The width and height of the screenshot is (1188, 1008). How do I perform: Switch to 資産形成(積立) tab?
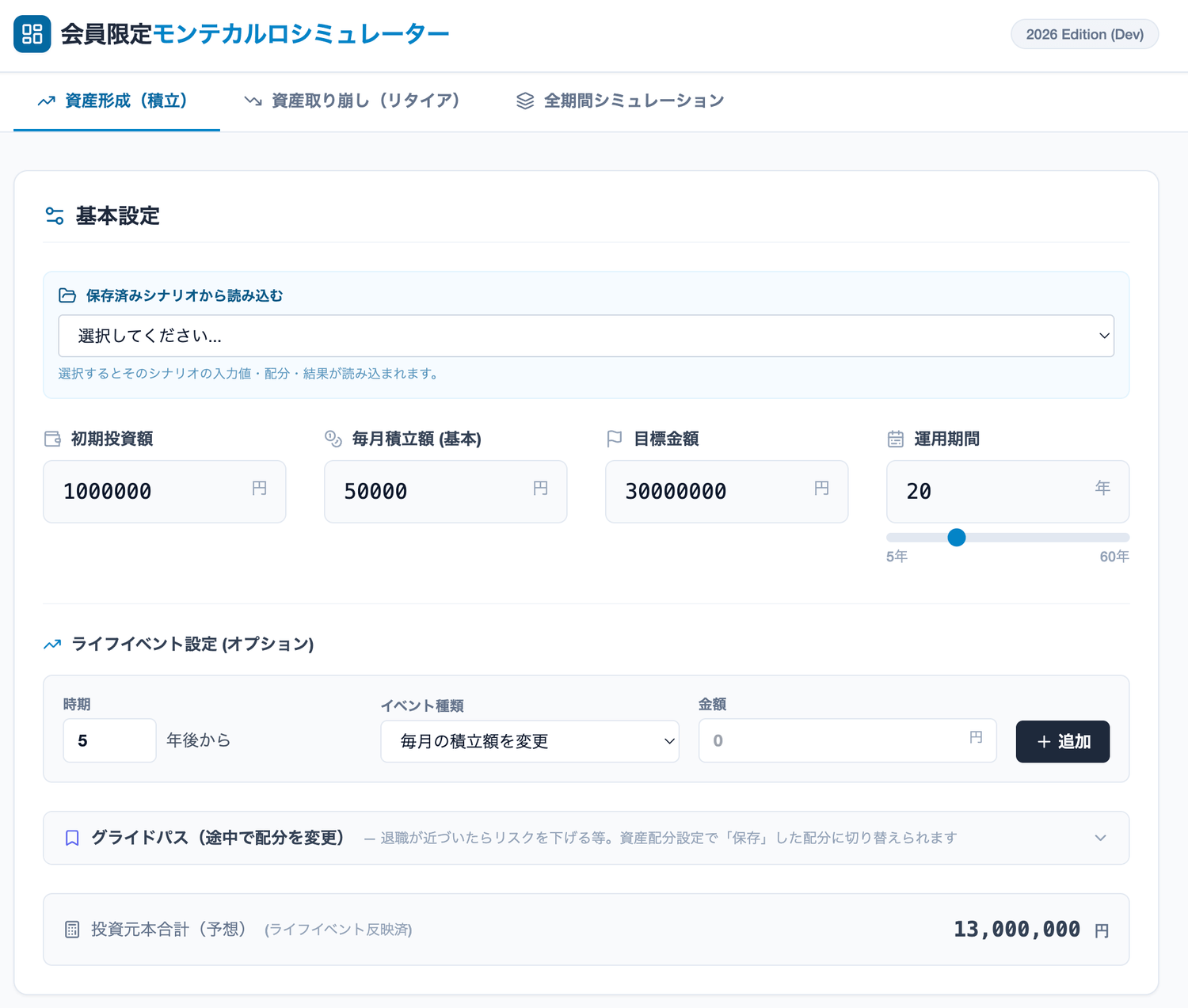[x=116, y=101]
